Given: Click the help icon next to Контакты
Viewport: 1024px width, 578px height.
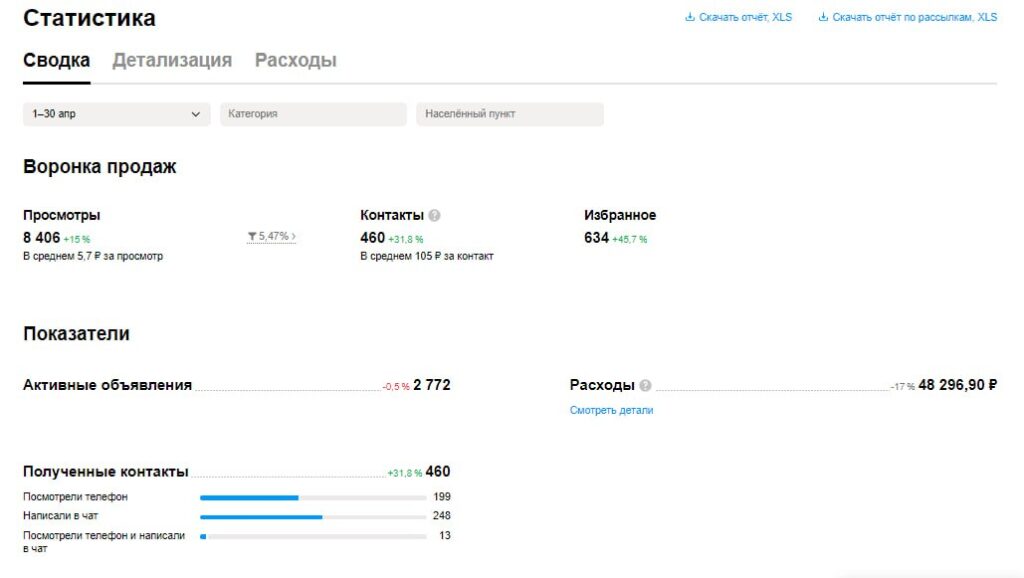Looking at the screenshot, I should coord(434,215).
